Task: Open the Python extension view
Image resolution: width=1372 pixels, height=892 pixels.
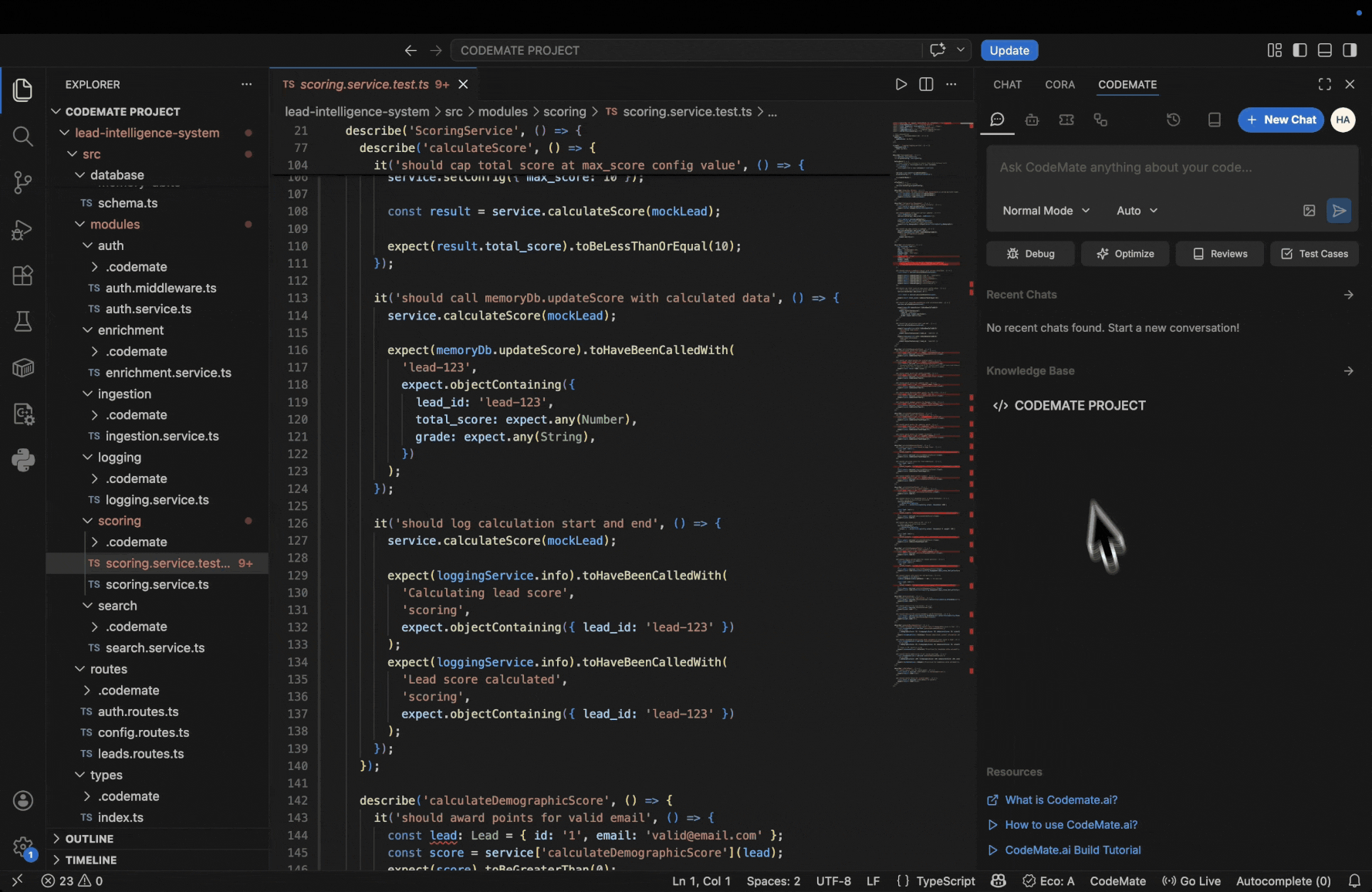Action: coord(23,460)
